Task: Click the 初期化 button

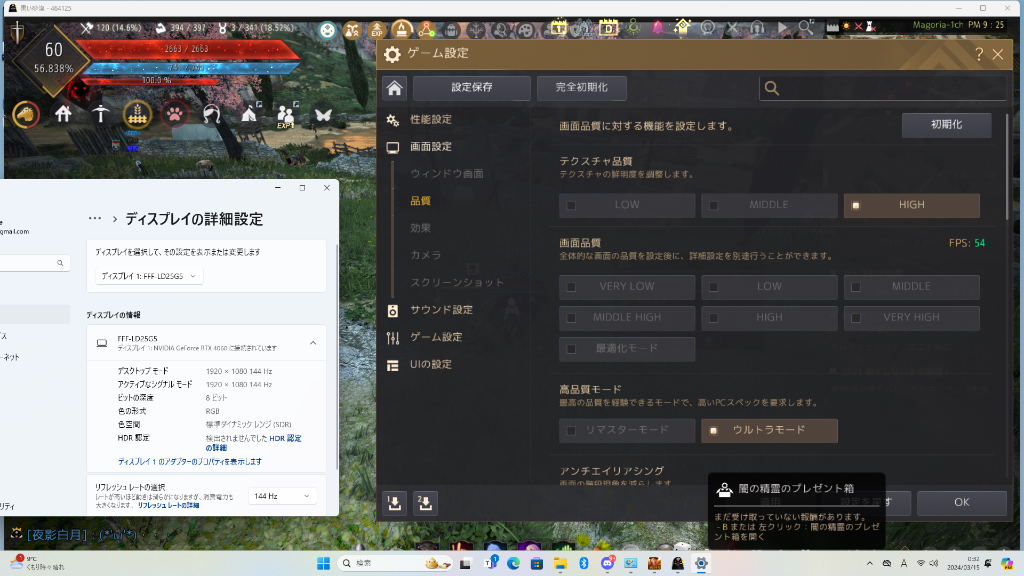Action: 946,125
